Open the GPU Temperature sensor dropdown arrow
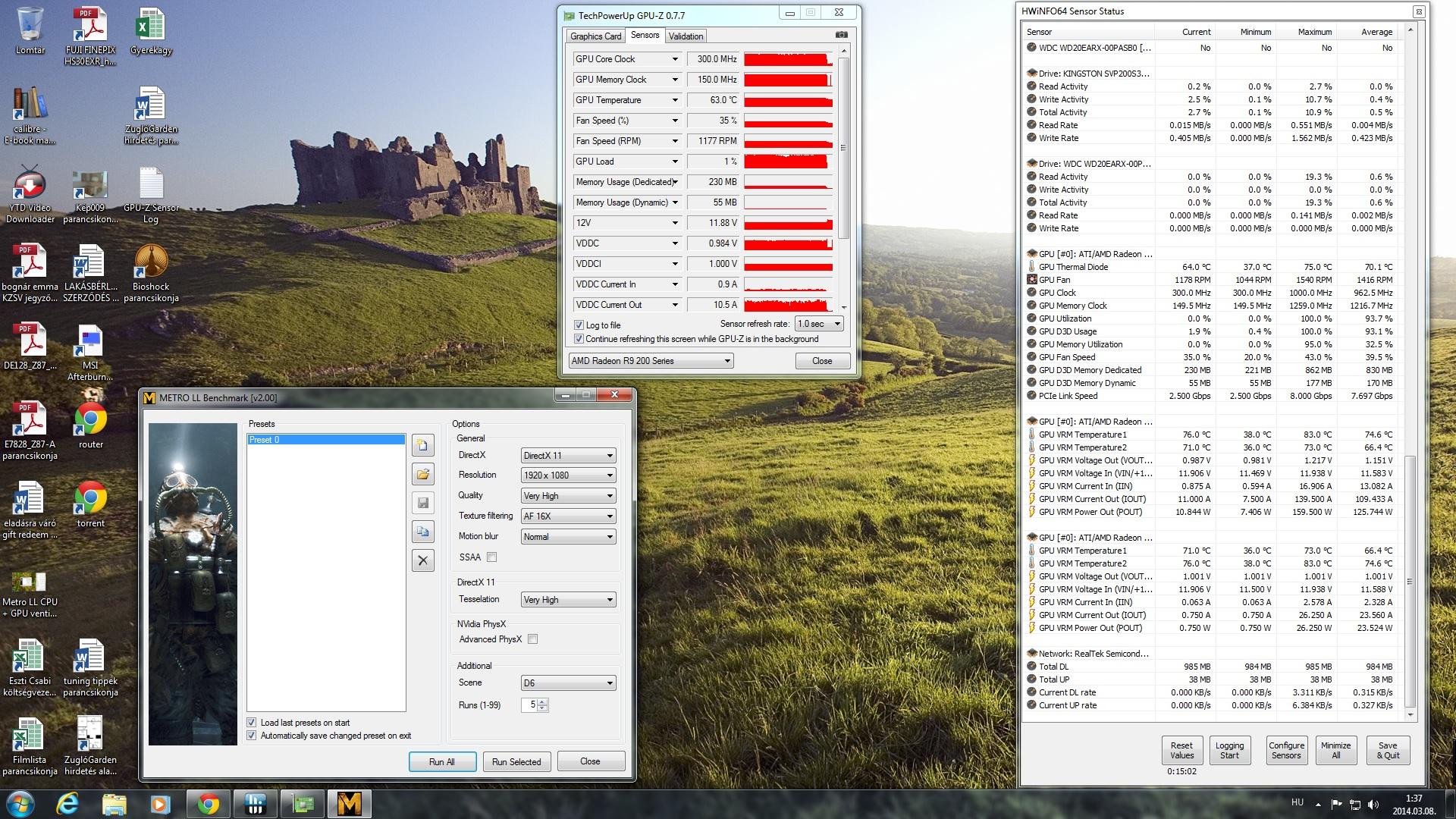 tap(674, 100)
